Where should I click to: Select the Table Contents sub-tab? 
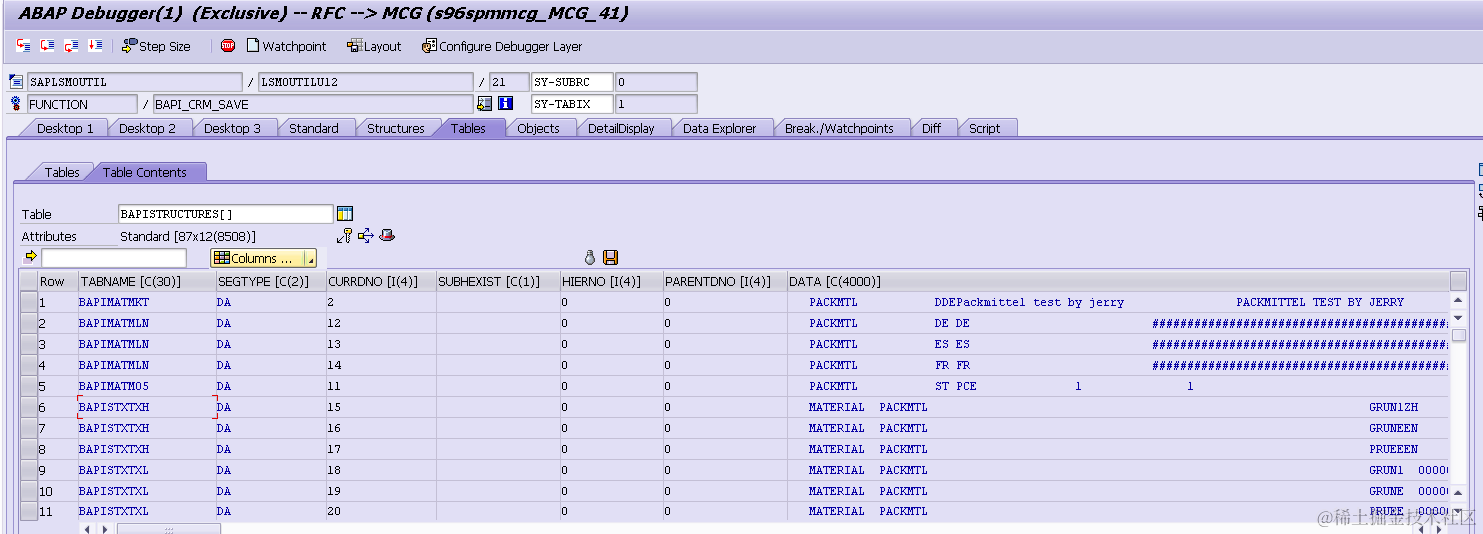click(145, 172)
